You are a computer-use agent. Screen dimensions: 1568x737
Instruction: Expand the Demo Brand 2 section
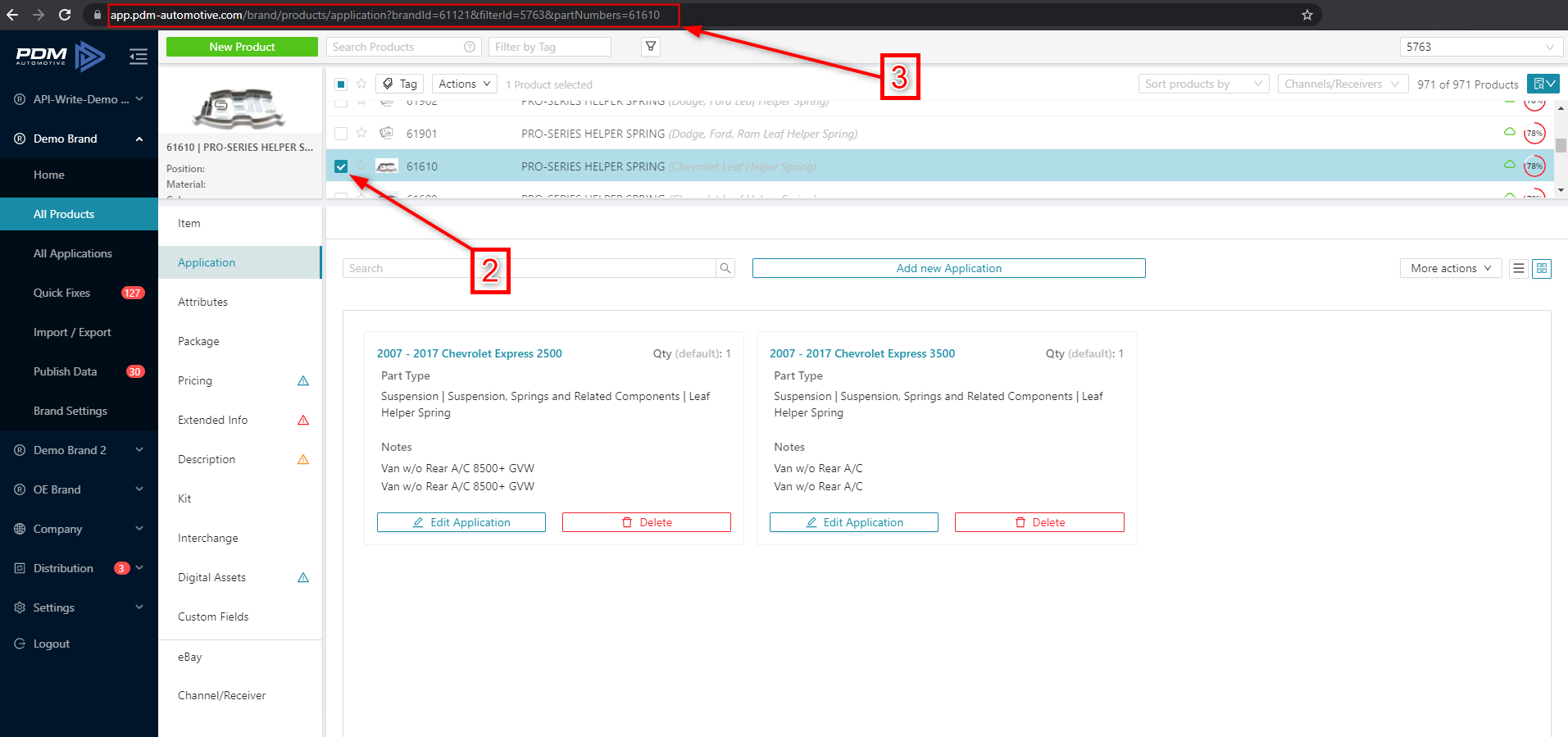click(x=79, y=450)
